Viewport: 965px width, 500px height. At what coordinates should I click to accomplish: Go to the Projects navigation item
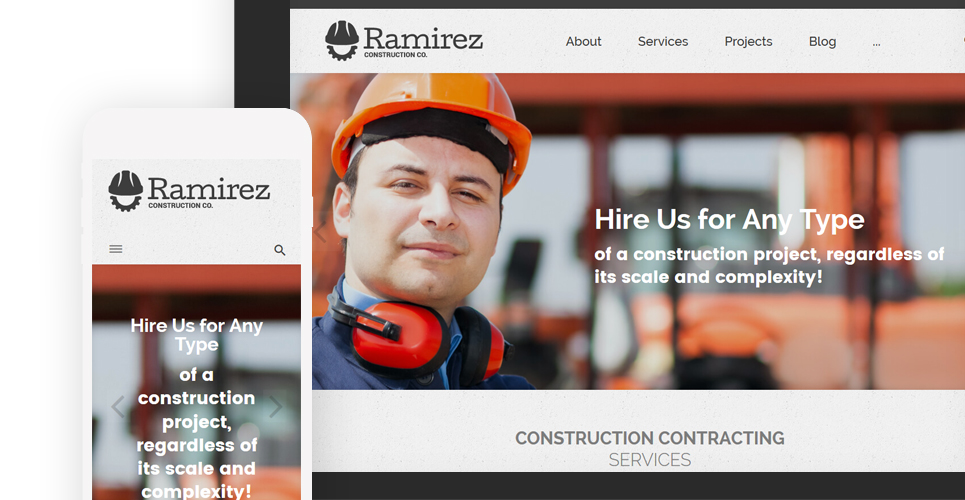(x=748, y=41)
